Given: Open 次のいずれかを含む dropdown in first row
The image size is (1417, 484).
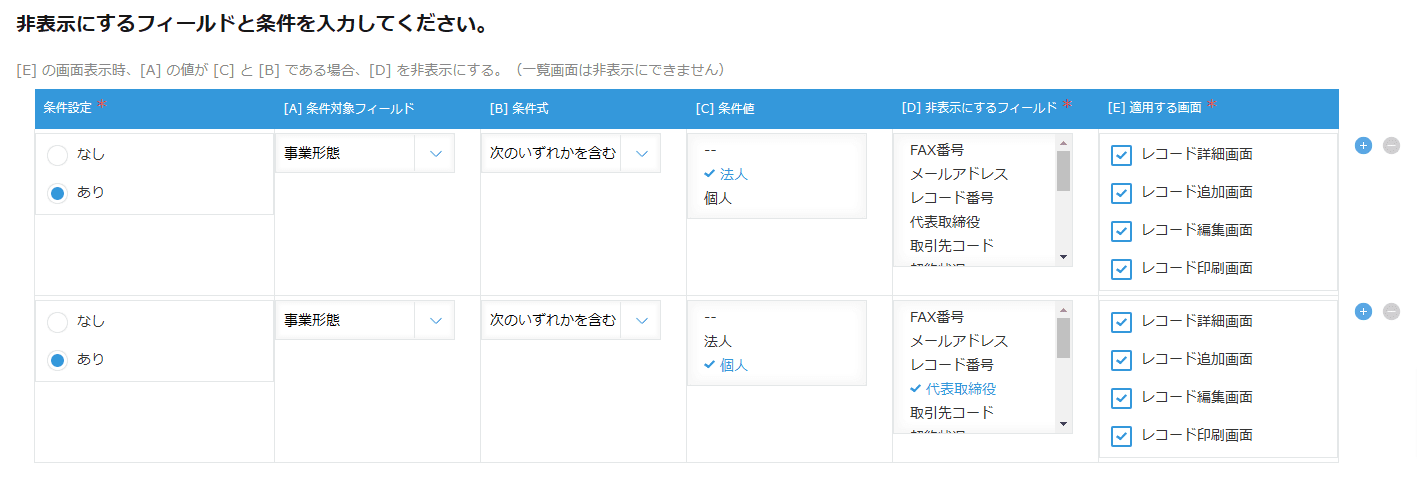Looking at the screenshot, I should 571,154.
